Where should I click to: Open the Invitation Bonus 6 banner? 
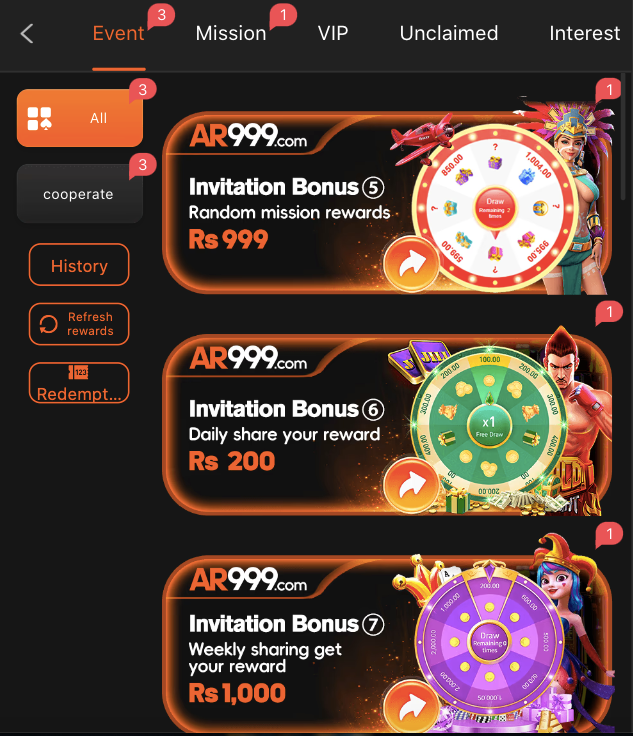tap(387, 425)
